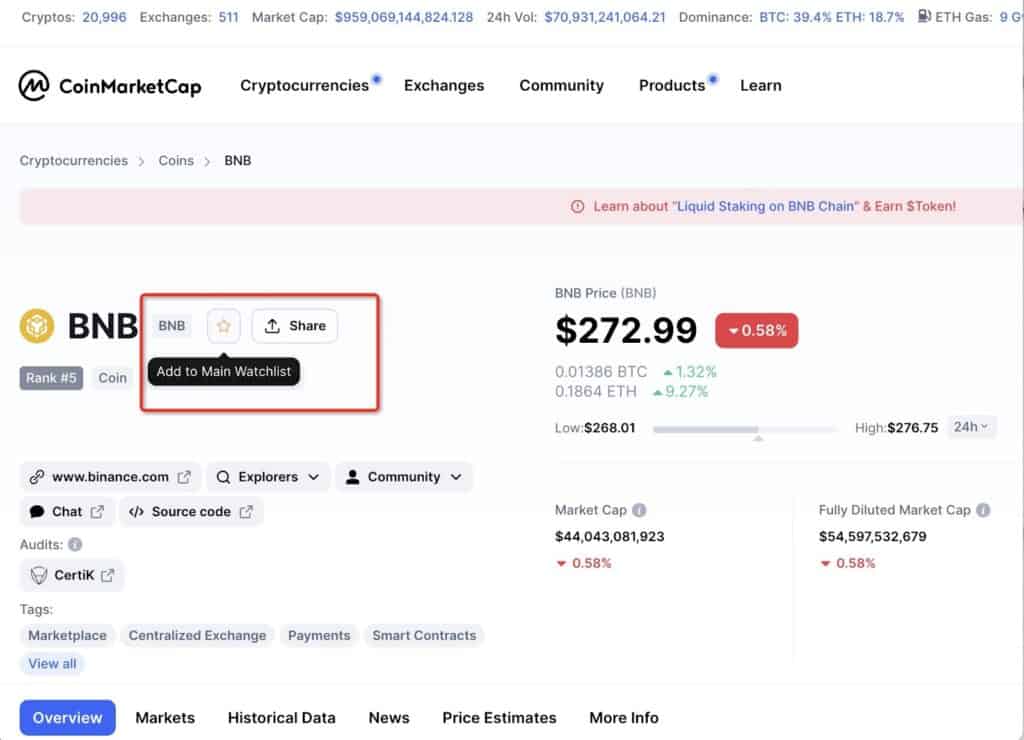The image size is (1024, 740).
Task: Click external link icon beside www.binance.com
Action: point(184,477)
